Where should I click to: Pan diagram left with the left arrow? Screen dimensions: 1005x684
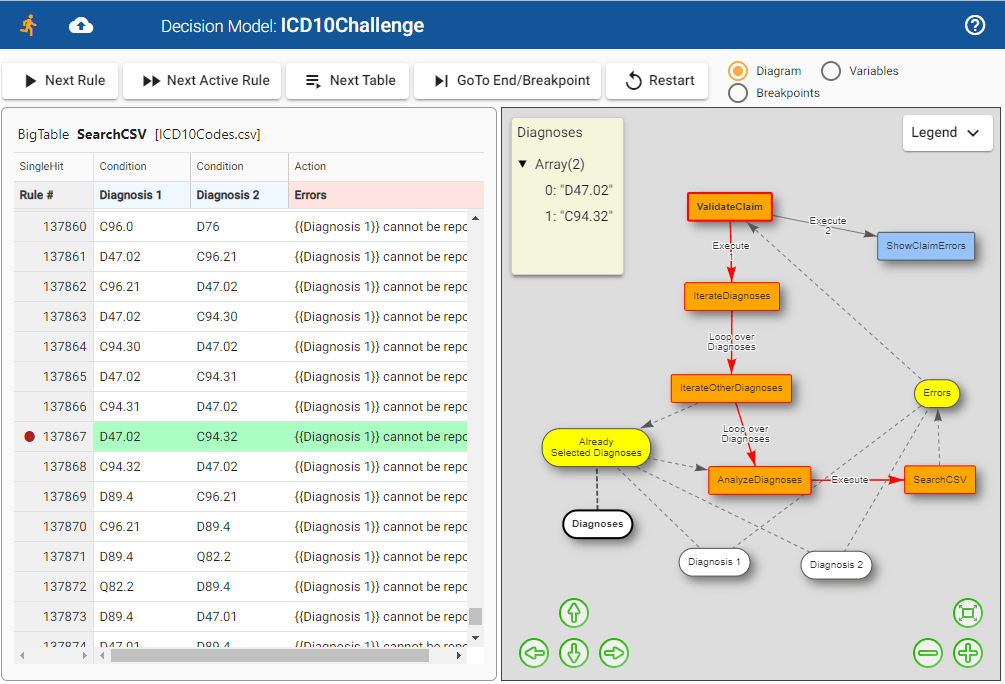535,654
